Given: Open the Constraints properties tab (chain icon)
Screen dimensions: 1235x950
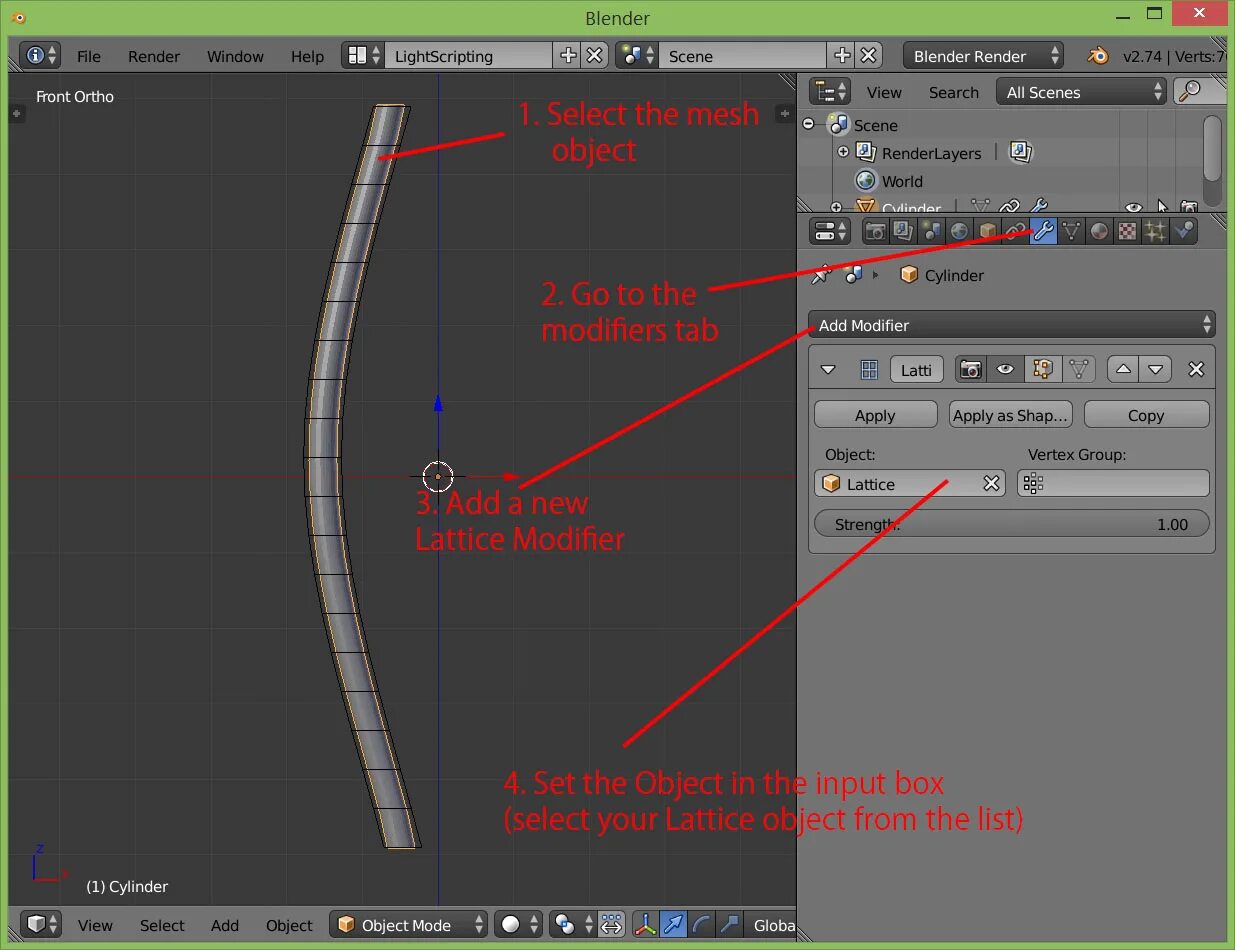Looking at the screenshot, I should [1015, 231].
